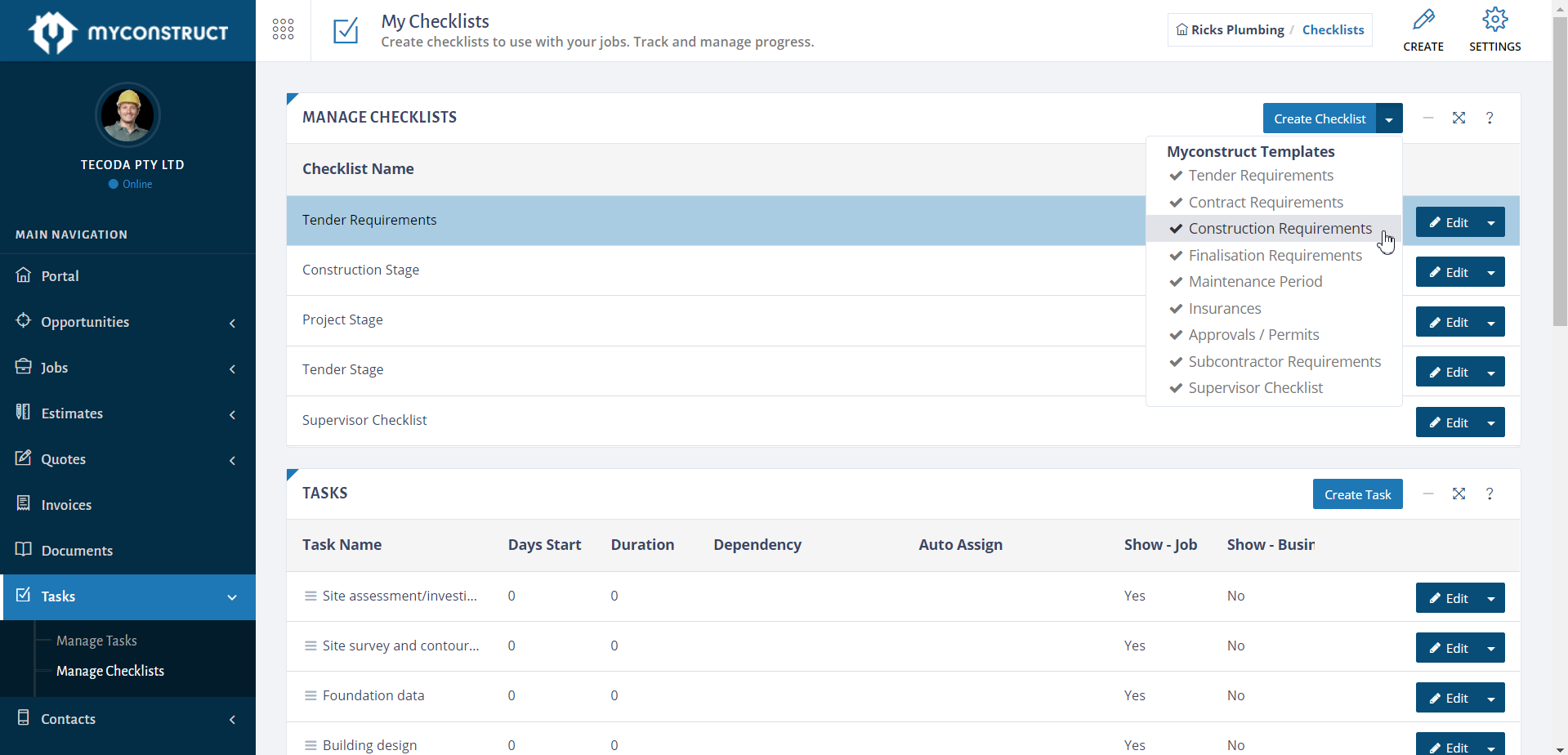Grab drag handle of Site assessment task

pyautogui.click(x=310, y=596)
